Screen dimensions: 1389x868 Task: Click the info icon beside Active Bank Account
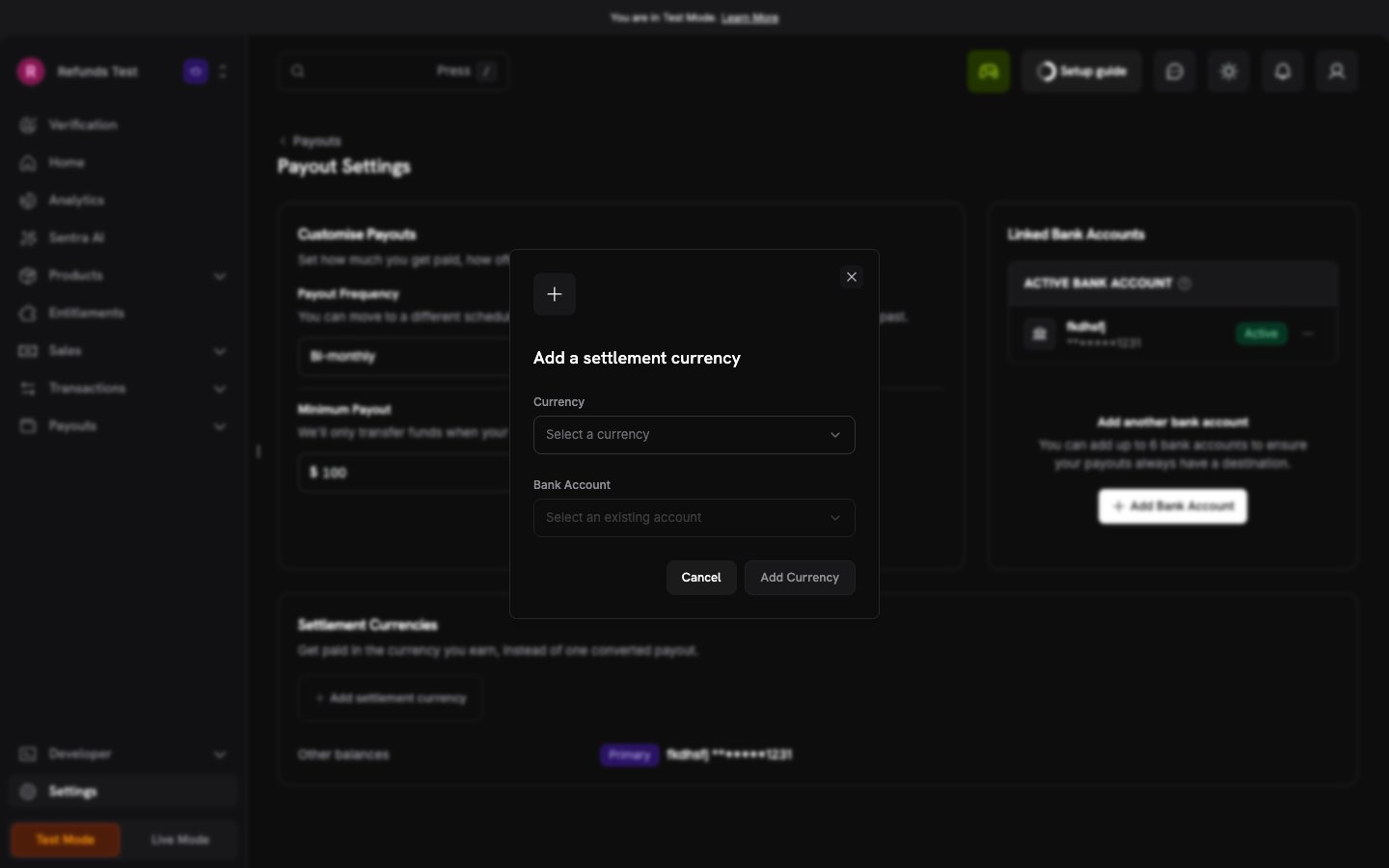coord(1185,284)
